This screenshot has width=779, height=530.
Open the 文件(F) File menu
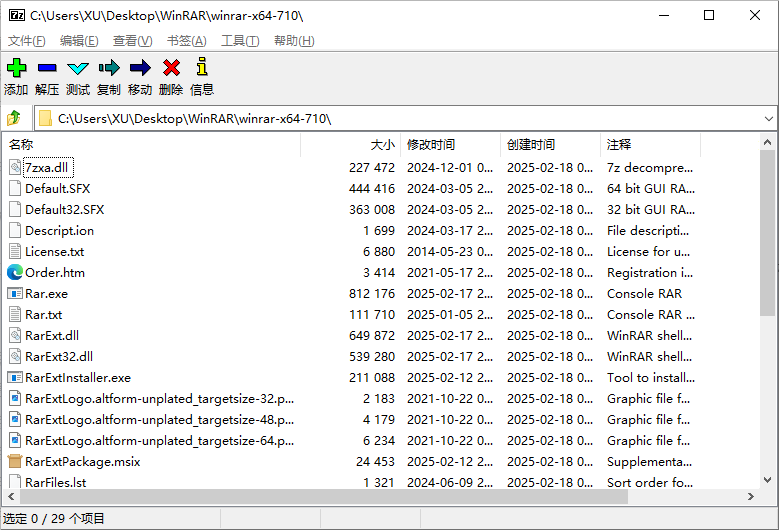[27, 41]
